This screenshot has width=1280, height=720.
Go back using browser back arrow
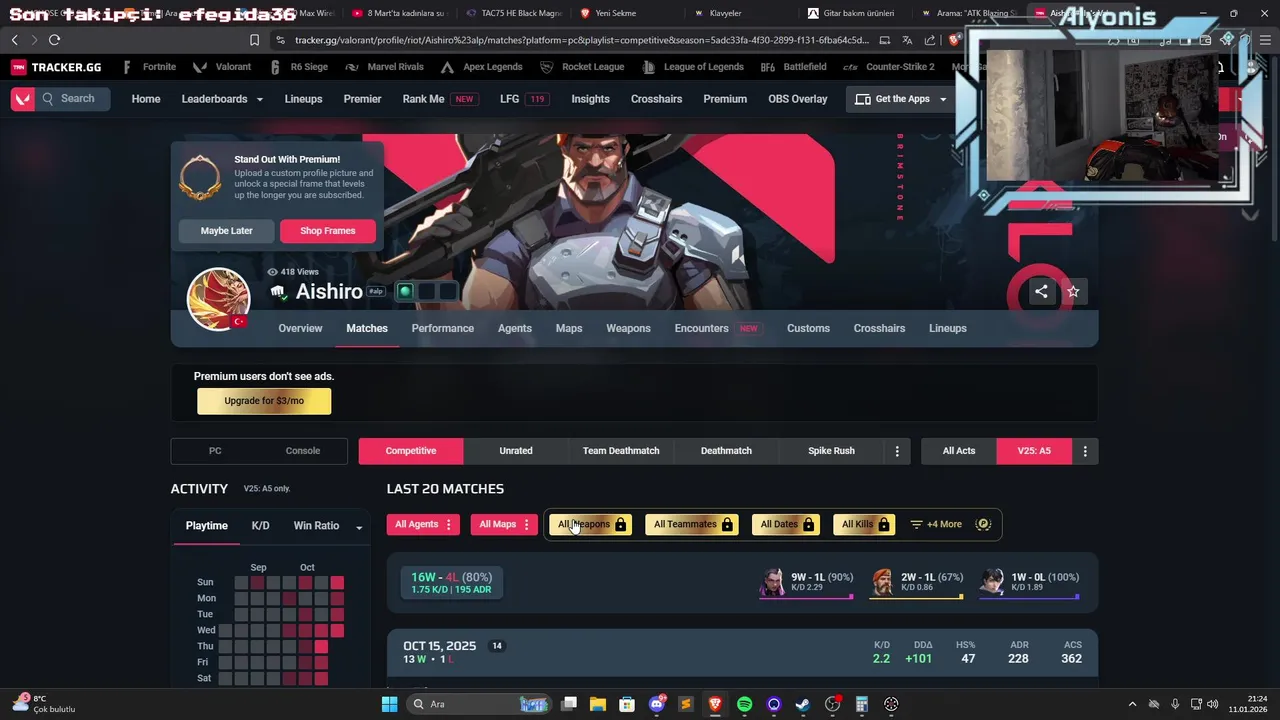coord(14,40)
